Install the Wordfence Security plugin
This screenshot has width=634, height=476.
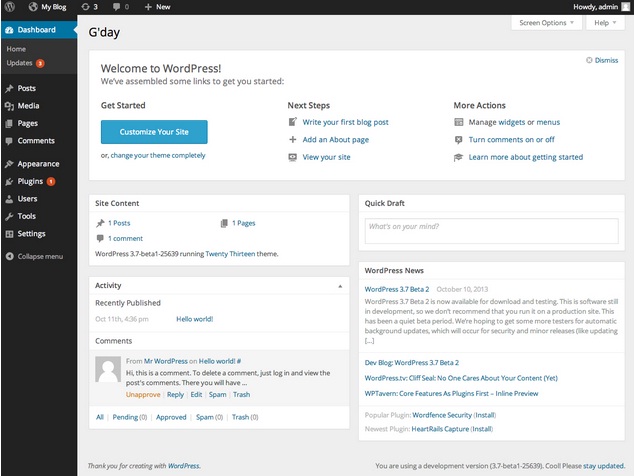point(484,415)
